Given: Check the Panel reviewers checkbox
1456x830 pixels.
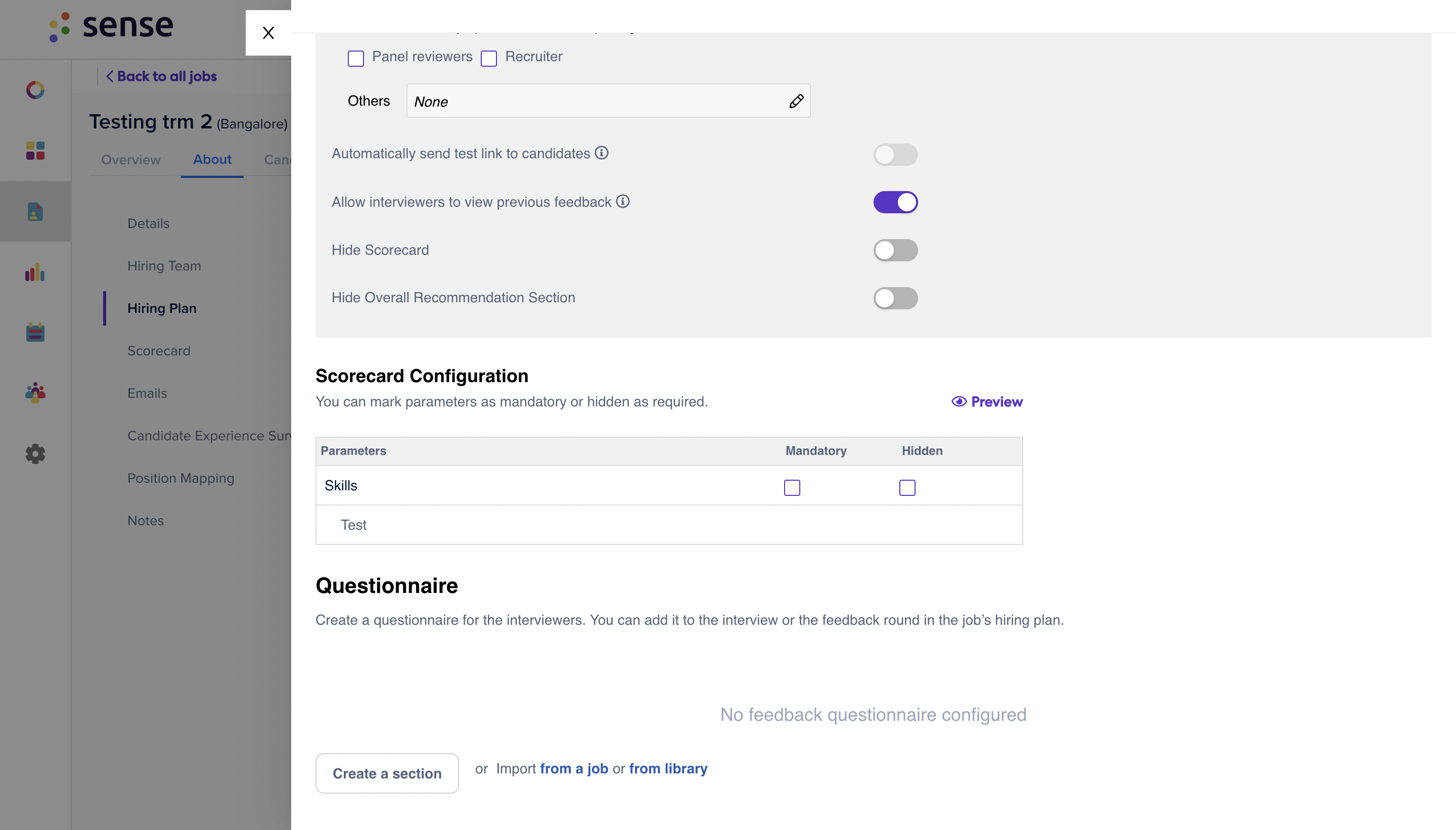Looking at the screenshot, I should [x=356, y=58].
